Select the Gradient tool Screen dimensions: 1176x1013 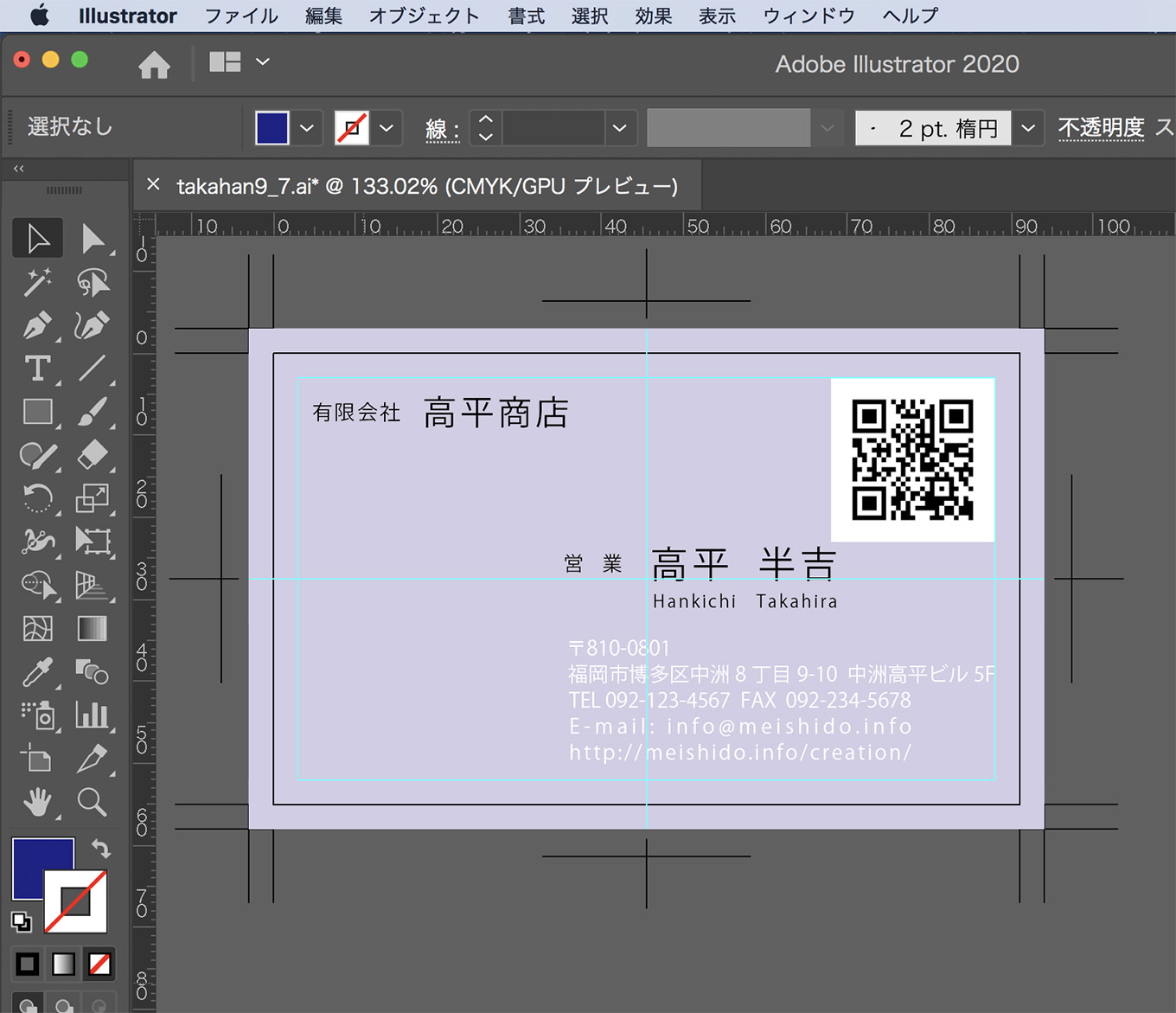[x=93, y=628]
